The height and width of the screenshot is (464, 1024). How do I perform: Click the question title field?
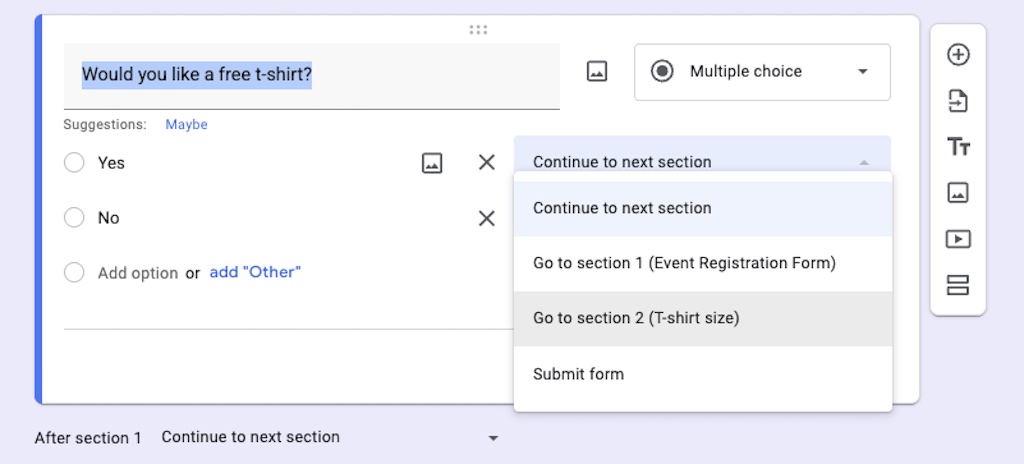click(x=312, y=76)
